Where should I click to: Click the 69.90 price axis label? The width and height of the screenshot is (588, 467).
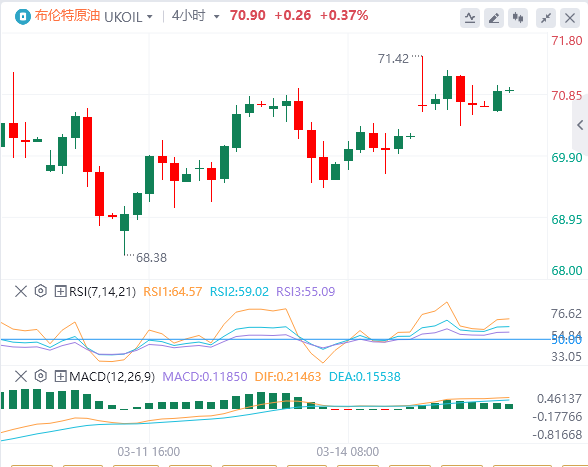[x=567, y=157]
